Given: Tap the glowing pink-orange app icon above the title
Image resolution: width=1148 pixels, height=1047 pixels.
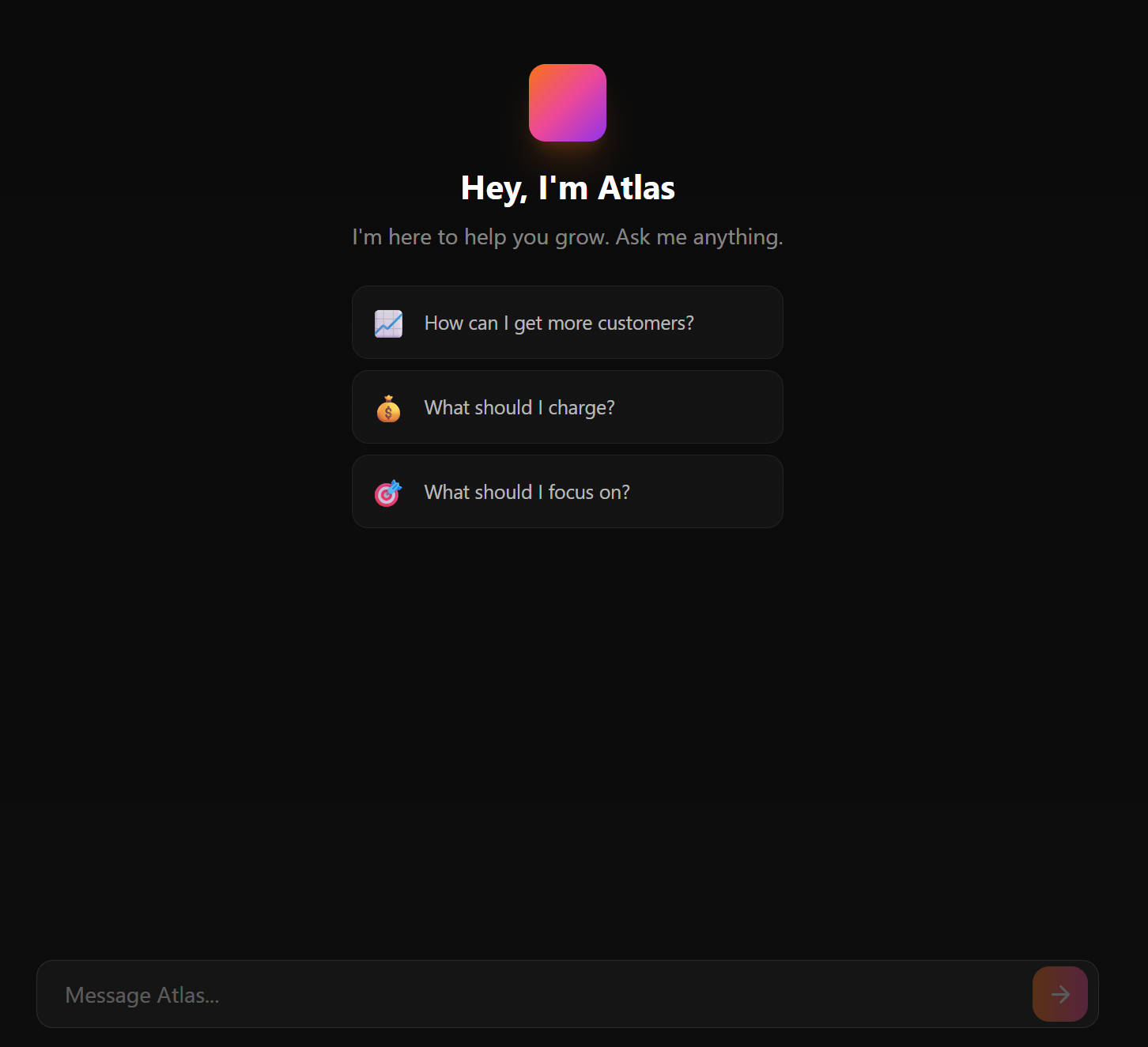Looking at the screenshot, I should [567, 103].
